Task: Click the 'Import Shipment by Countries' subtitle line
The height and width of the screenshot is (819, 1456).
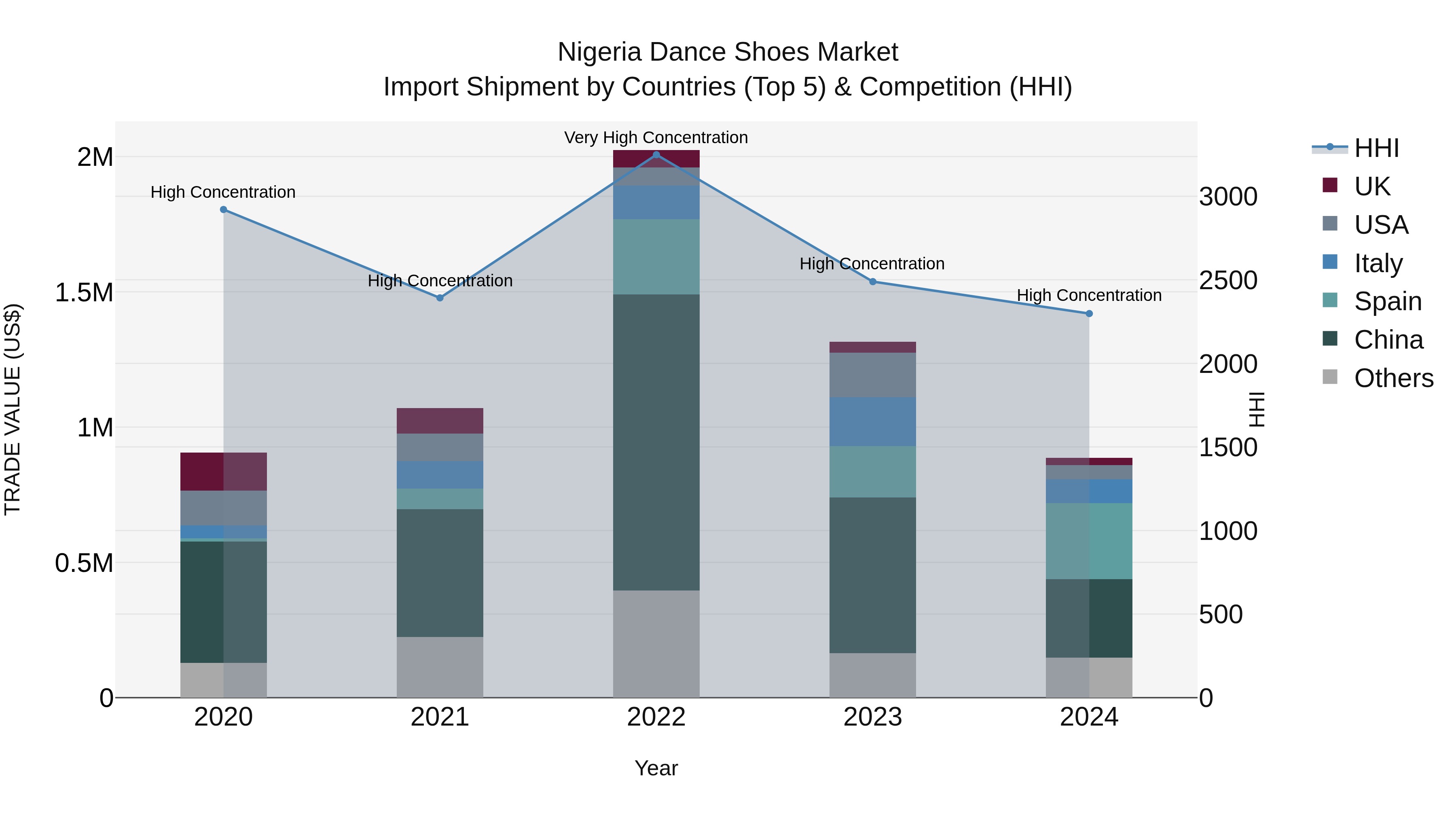Action: 728,87
